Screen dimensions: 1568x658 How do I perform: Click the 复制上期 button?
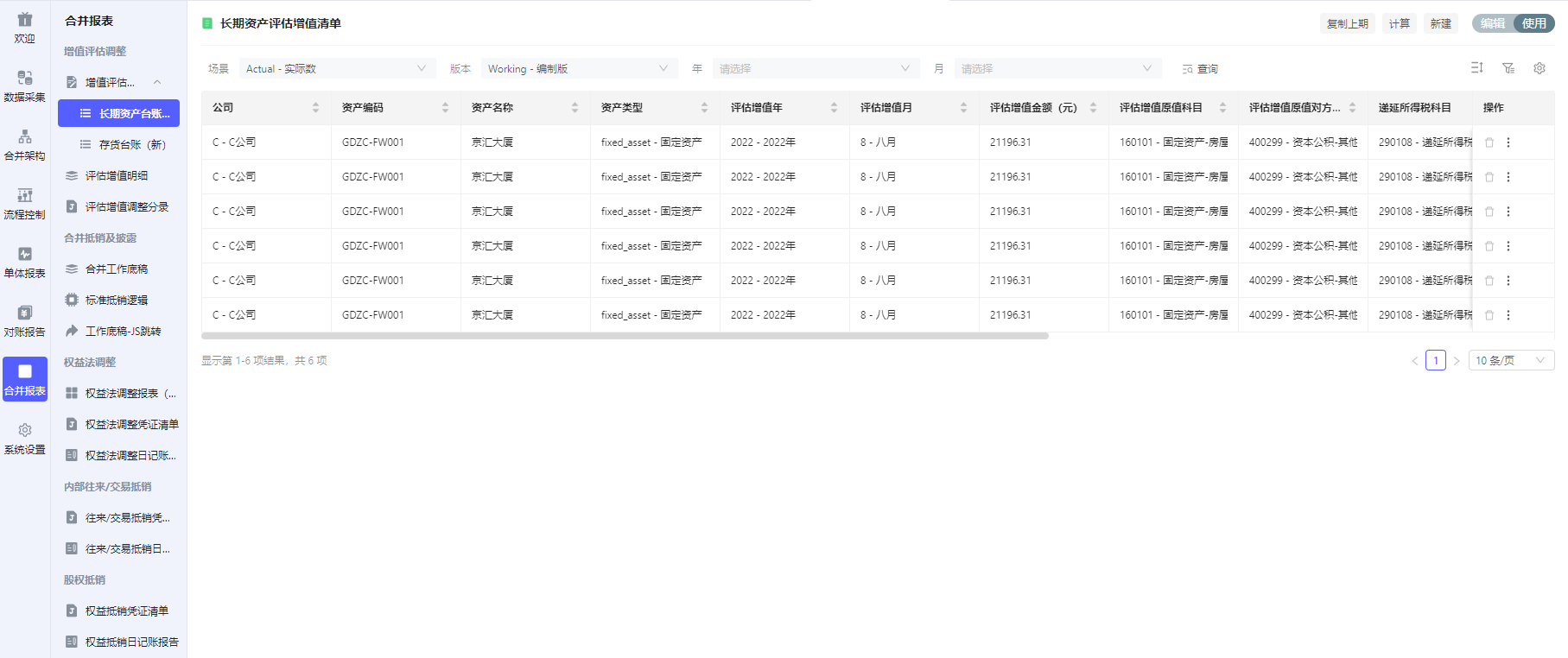click(1347, 23)
